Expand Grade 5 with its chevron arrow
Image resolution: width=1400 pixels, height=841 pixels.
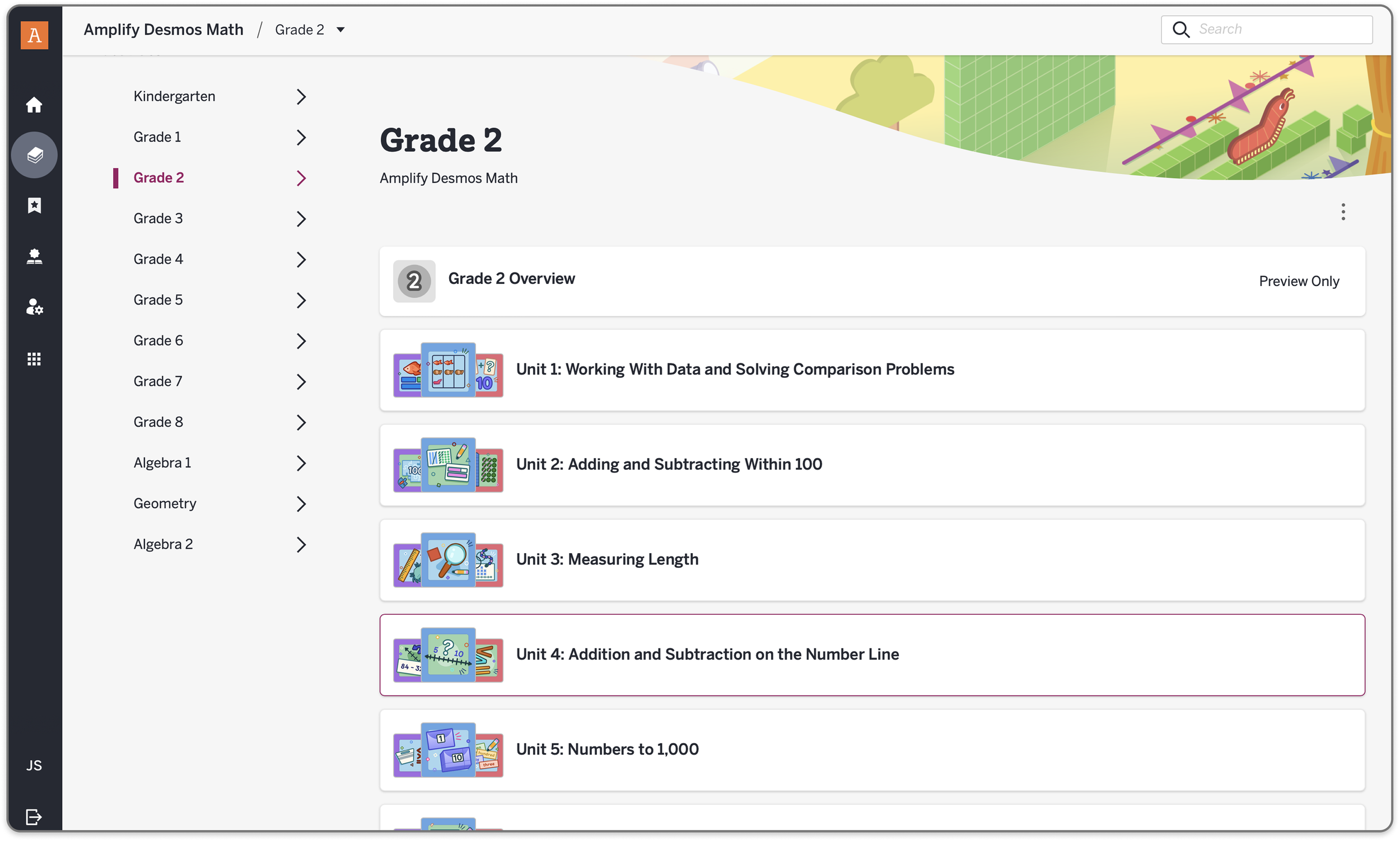301,300
